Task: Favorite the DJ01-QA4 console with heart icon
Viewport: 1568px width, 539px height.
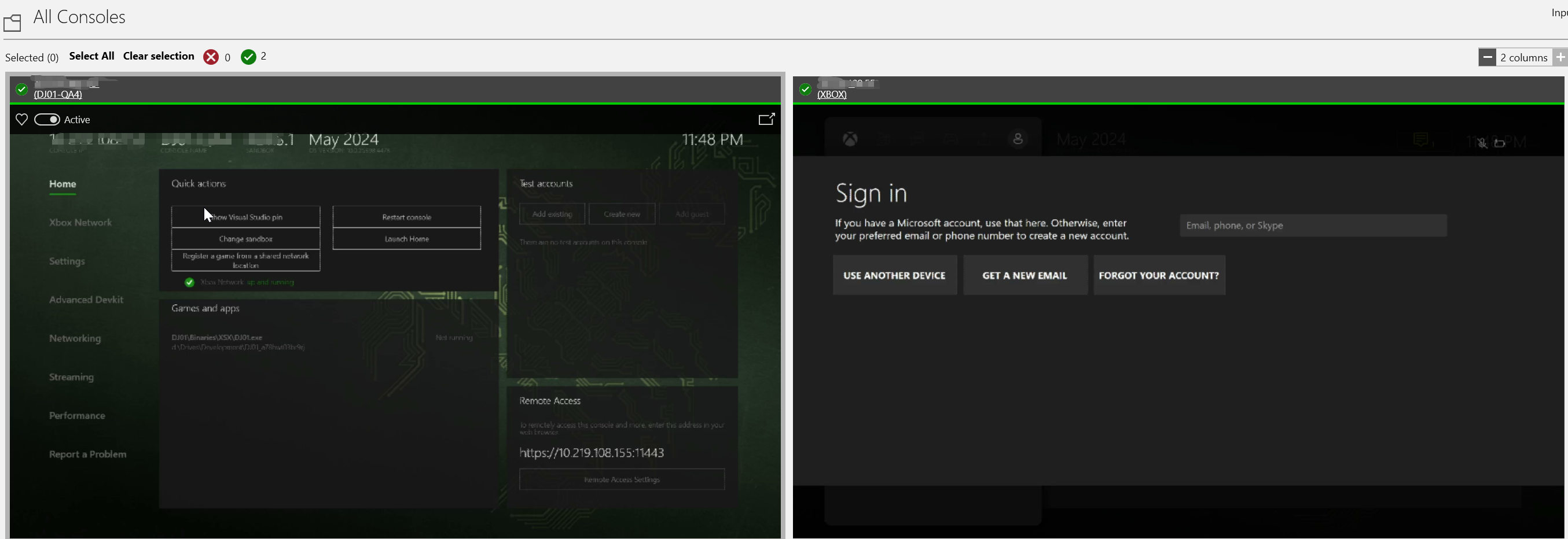Action: [22, 120]
